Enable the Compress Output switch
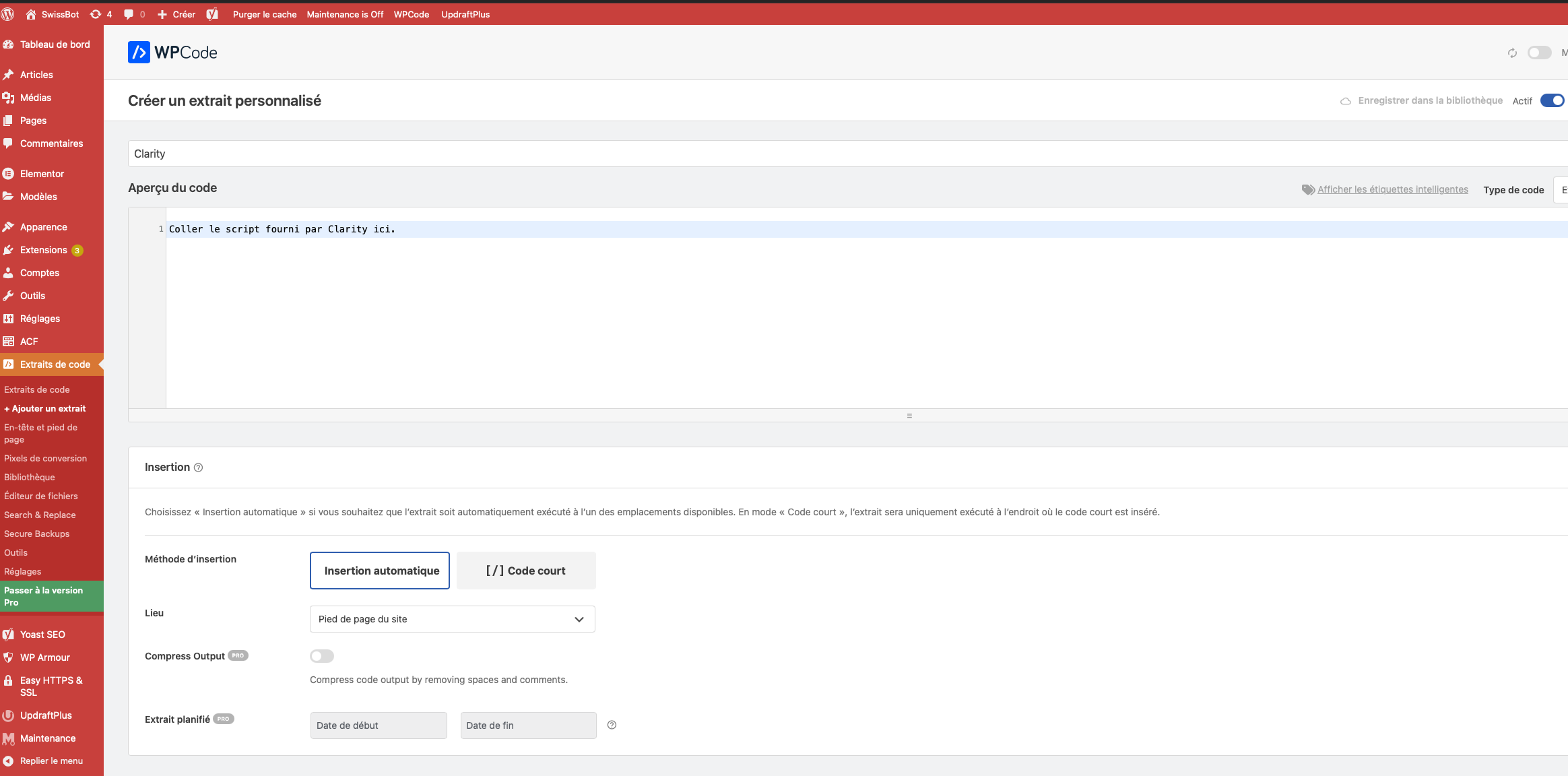The image size is (1568, 776). click(322, 655)
